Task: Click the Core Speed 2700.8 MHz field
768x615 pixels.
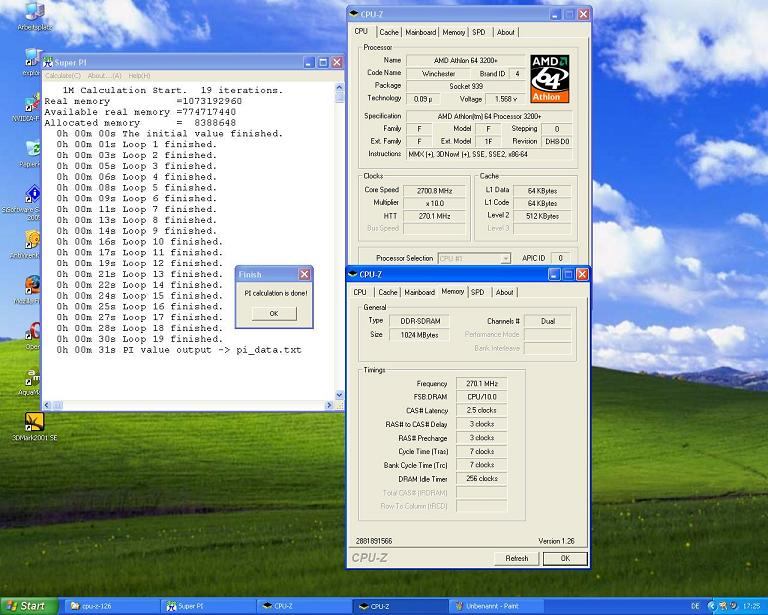Action: 434,190
